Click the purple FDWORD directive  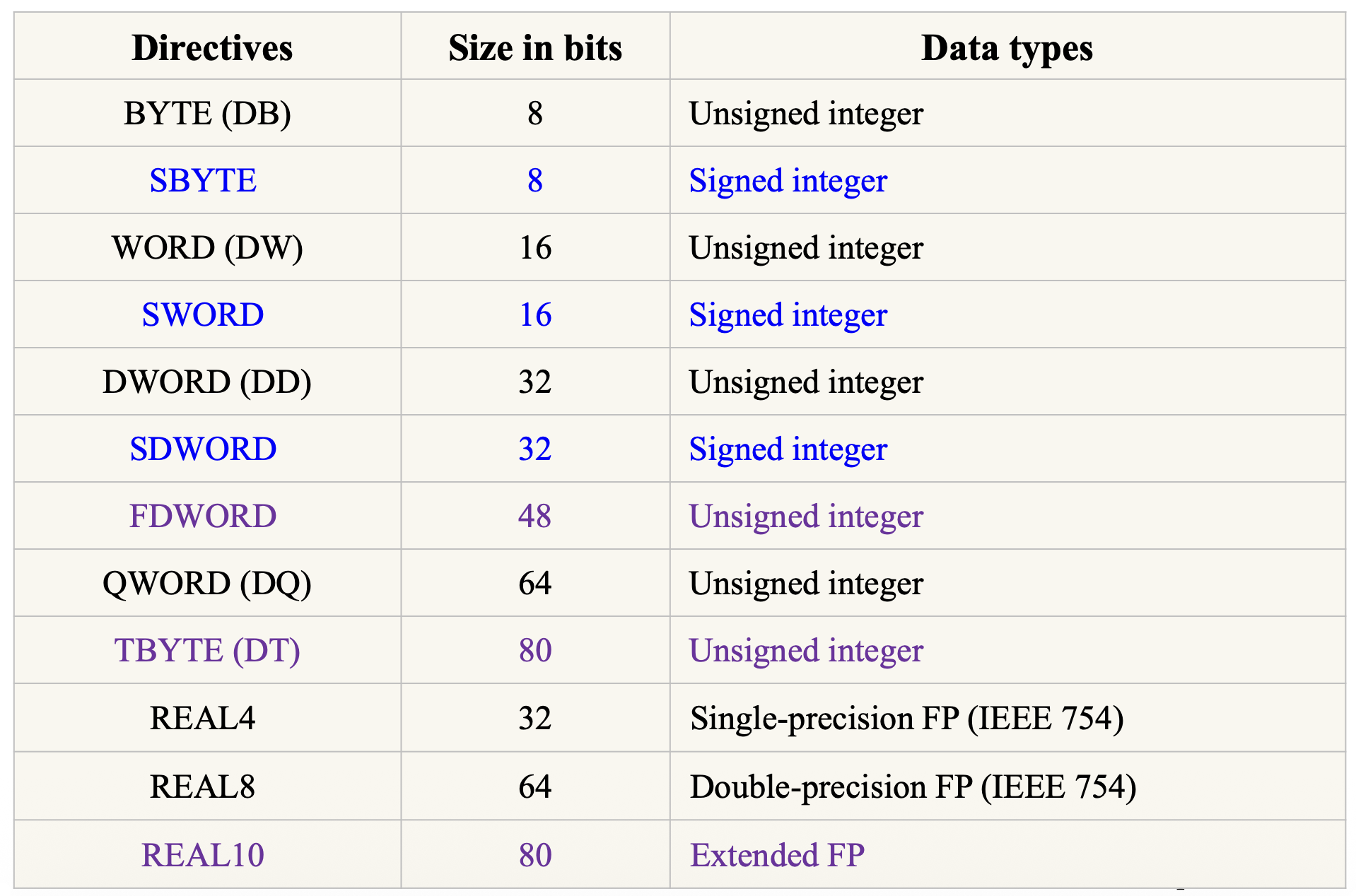pos(203,516)
